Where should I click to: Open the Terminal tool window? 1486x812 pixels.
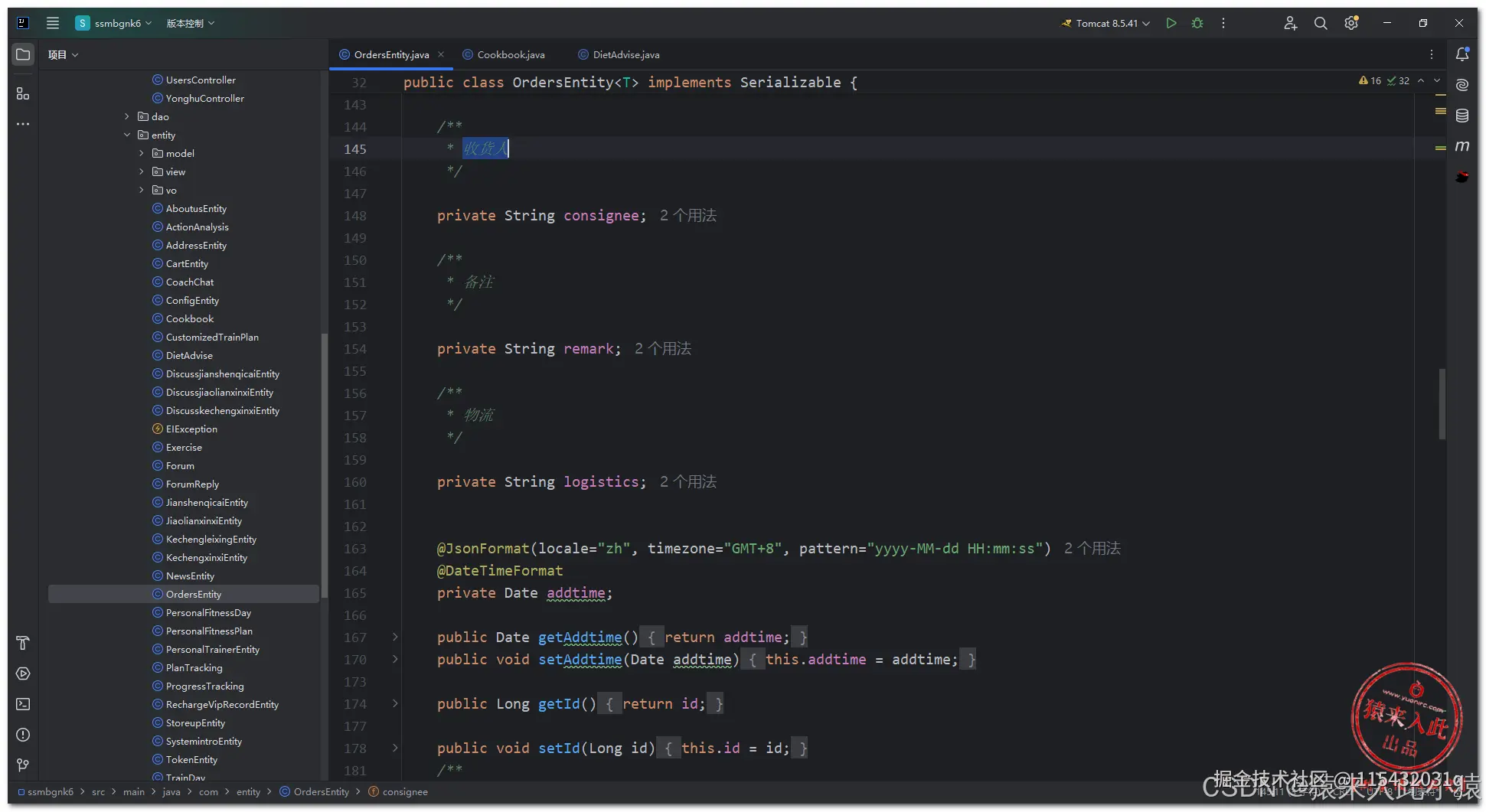coord(23,704)
